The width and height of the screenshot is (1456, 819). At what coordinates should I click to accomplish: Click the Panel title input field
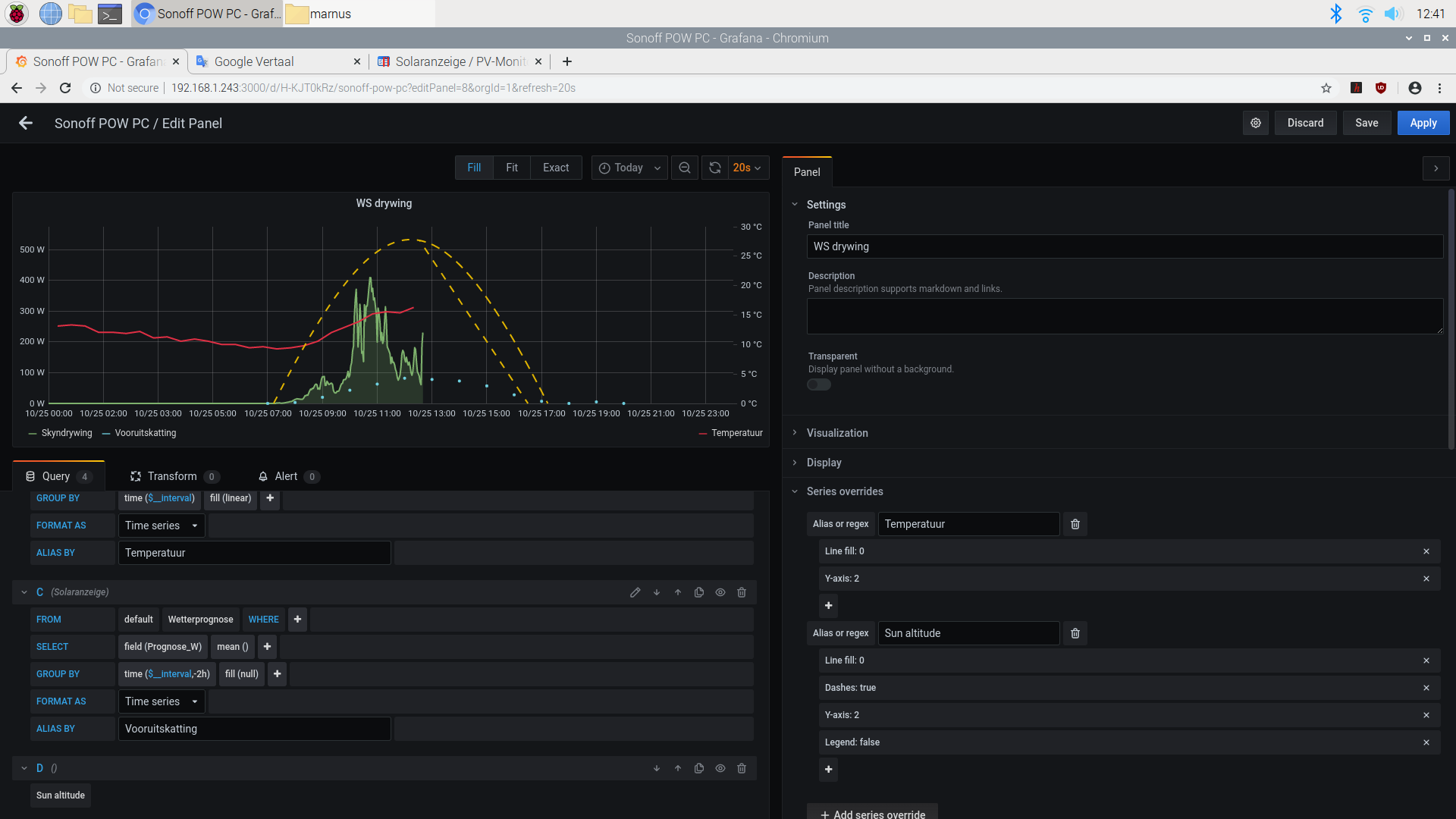[1124, 246]
